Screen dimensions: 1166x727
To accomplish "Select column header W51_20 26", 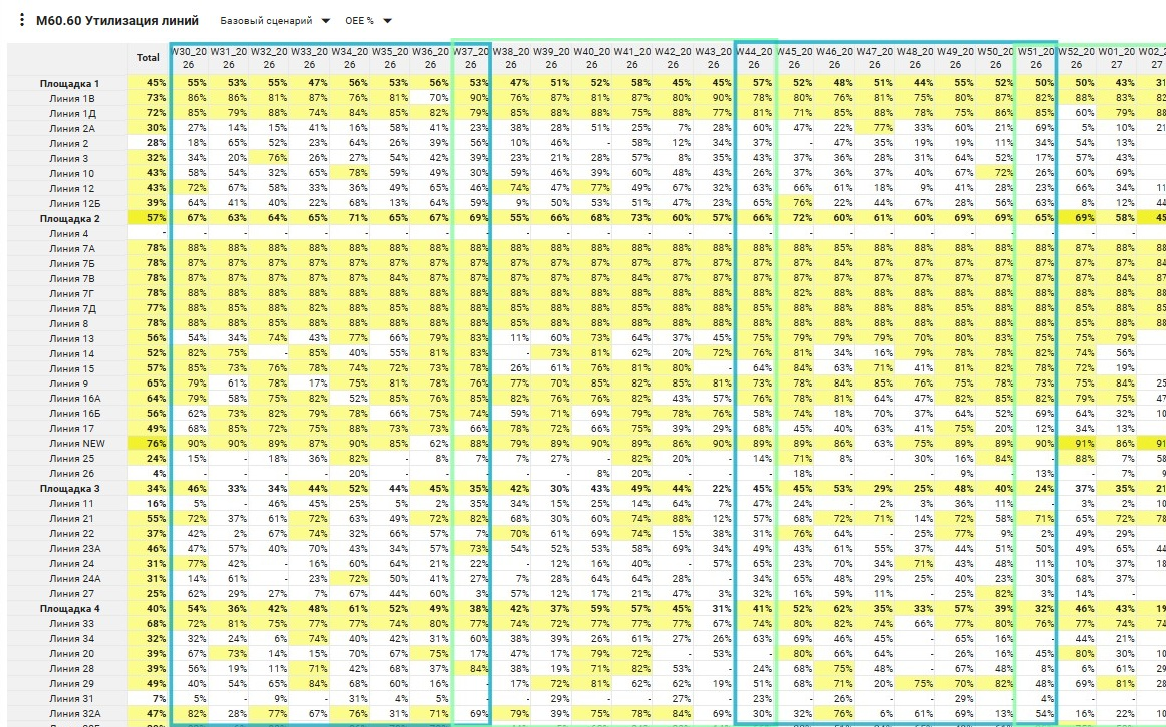I will [x=1036, y=58].
